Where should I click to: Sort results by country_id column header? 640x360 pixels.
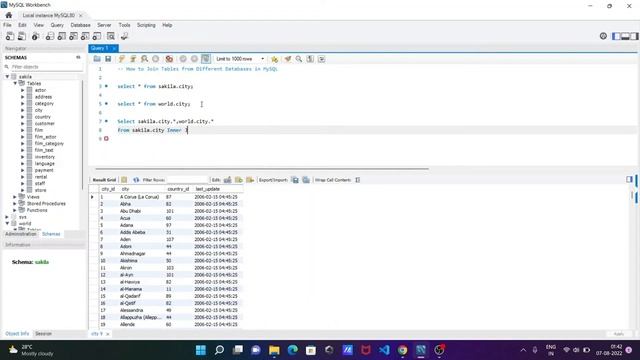(178, 189)
